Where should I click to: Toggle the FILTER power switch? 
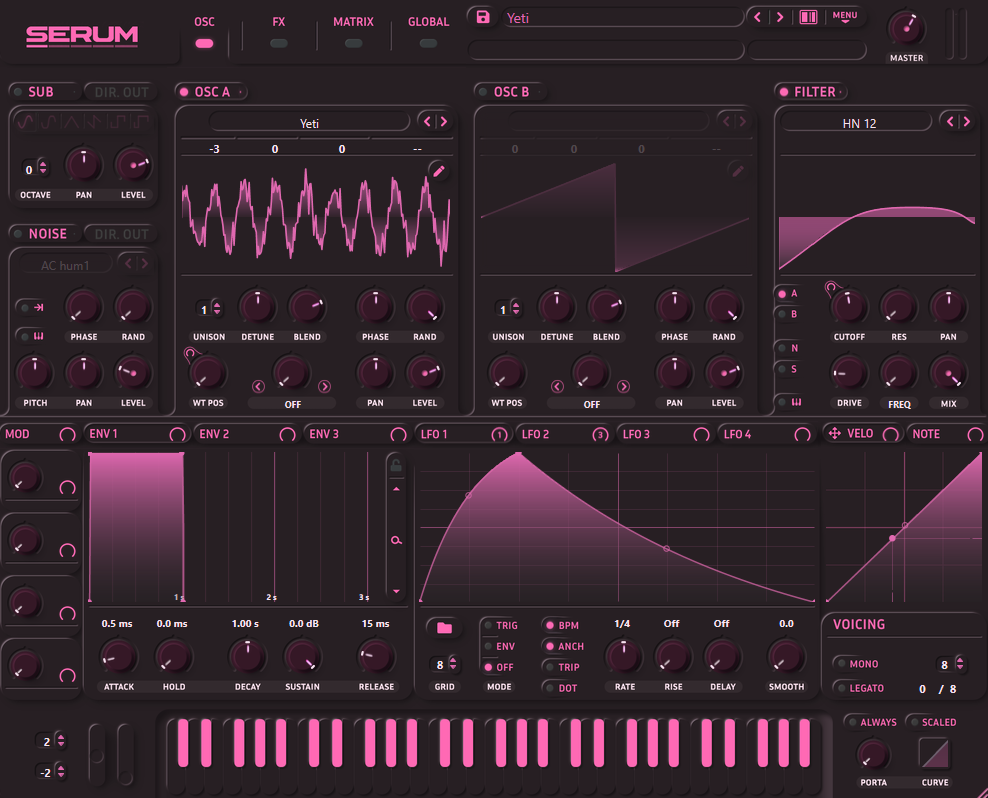click(x=783, y=92)
